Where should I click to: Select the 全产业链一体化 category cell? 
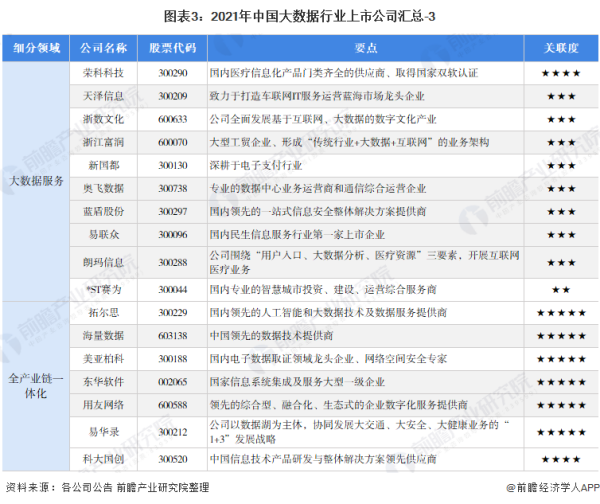[36, 386]
